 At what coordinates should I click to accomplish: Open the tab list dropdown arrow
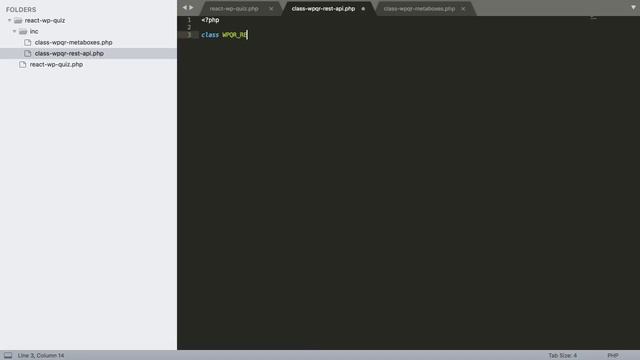(x=633, y=7)
